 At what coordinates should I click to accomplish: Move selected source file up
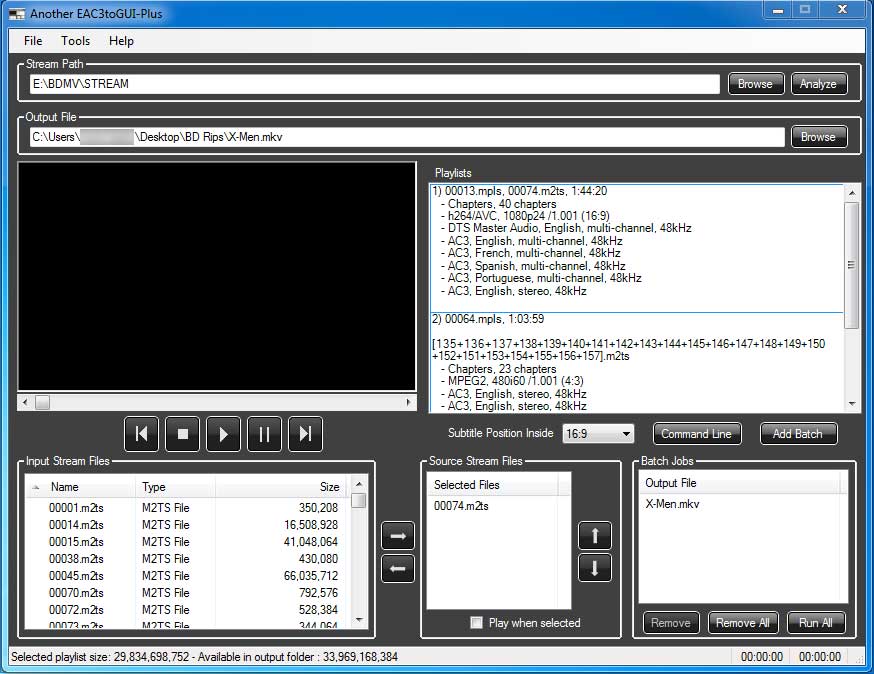[x=595, y=536]
